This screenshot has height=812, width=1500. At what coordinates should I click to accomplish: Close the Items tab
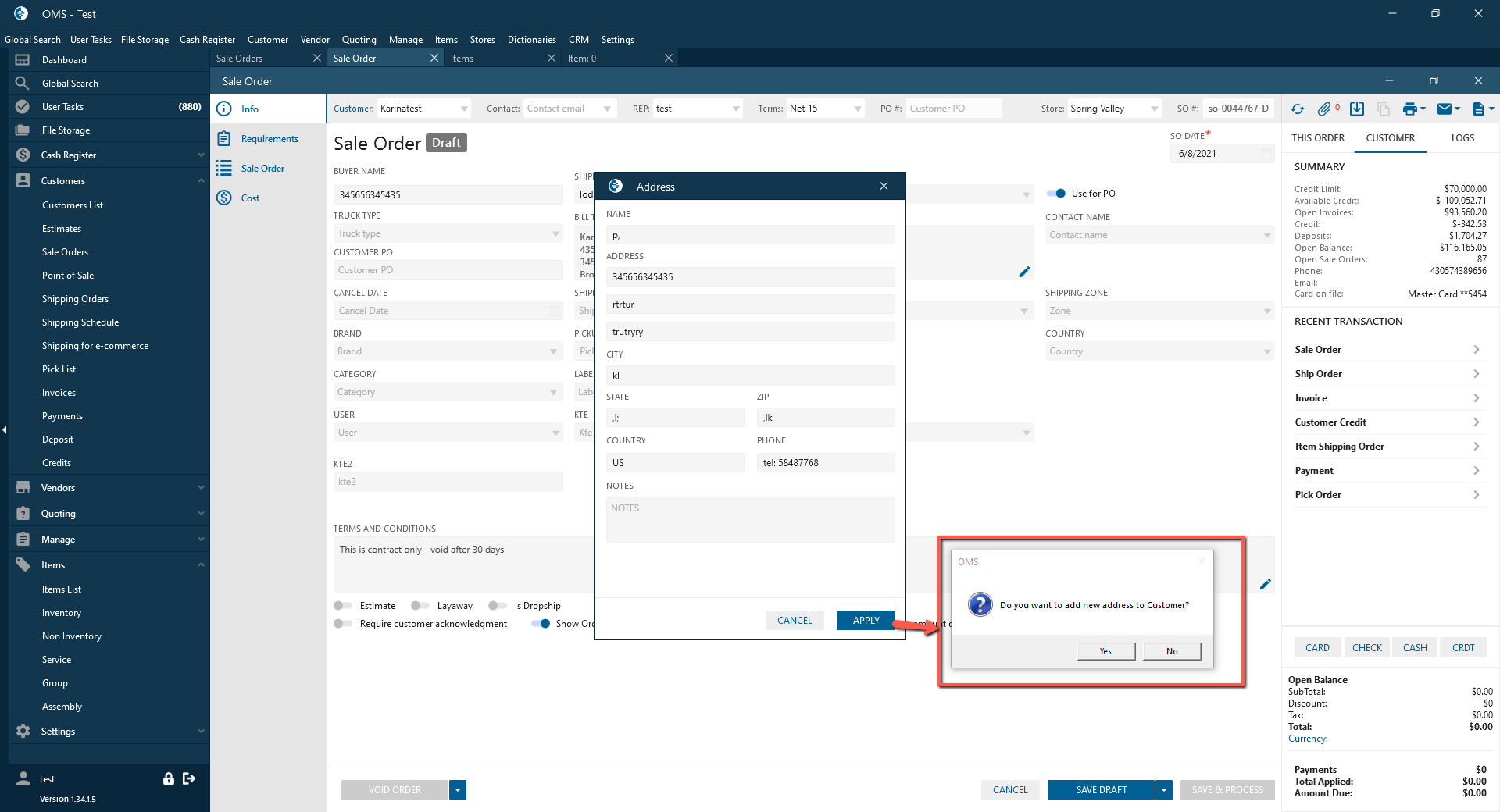click(x=552, y=59)
